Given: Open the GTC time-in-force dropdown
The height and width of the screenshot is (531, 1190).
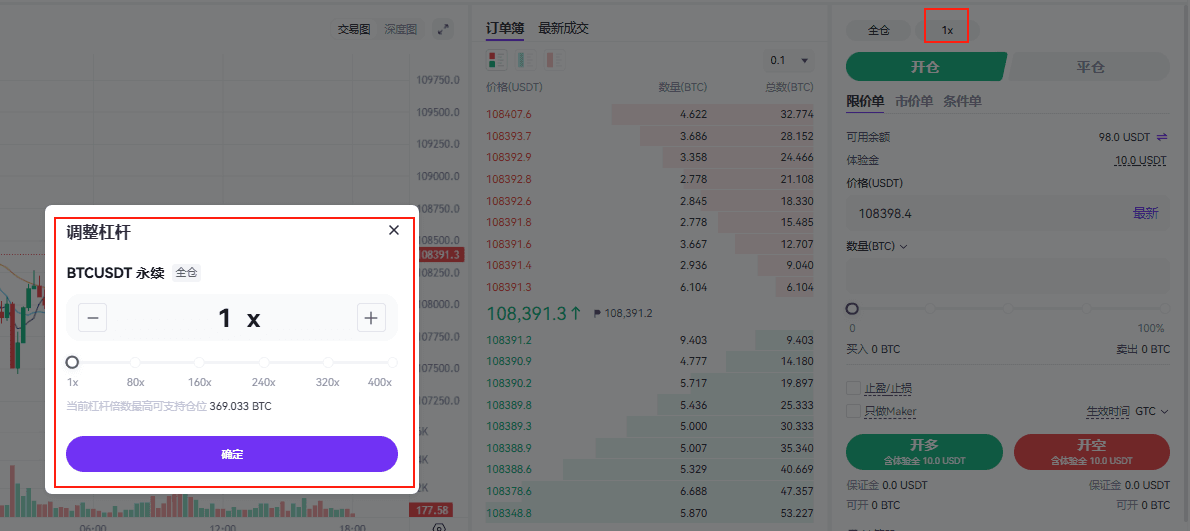Looking at the screenshot, I should click(1152, 411).
